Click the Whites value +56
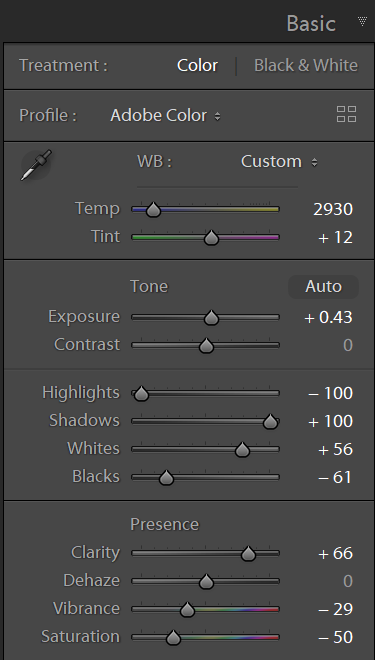The height and width of the screenshot is (660, 375). [335, 450]
